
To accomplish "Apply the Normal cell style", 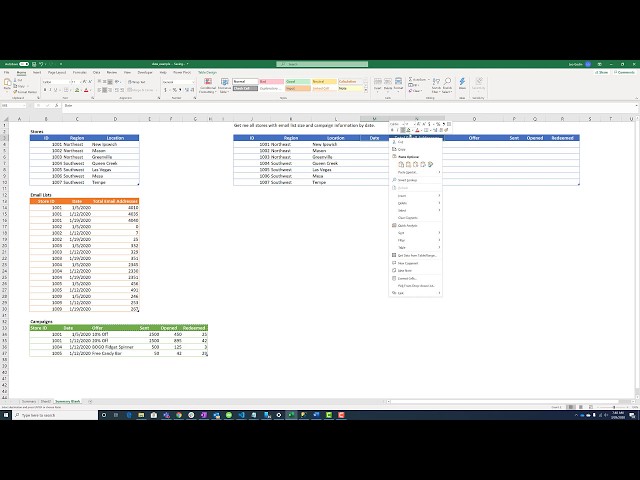I will (245, 82).
